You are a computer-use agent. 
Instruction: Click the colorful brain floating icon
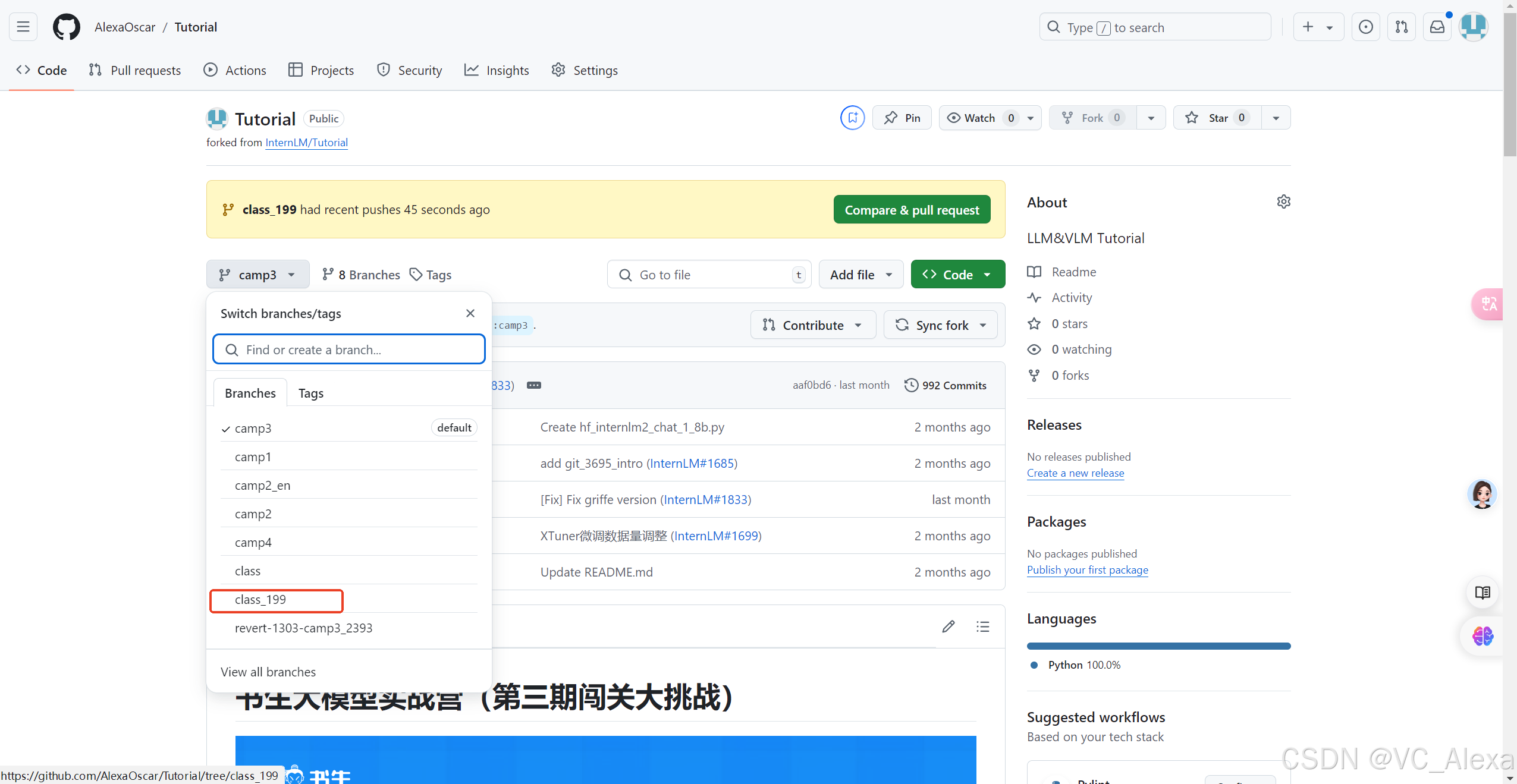coord(1482,636)
